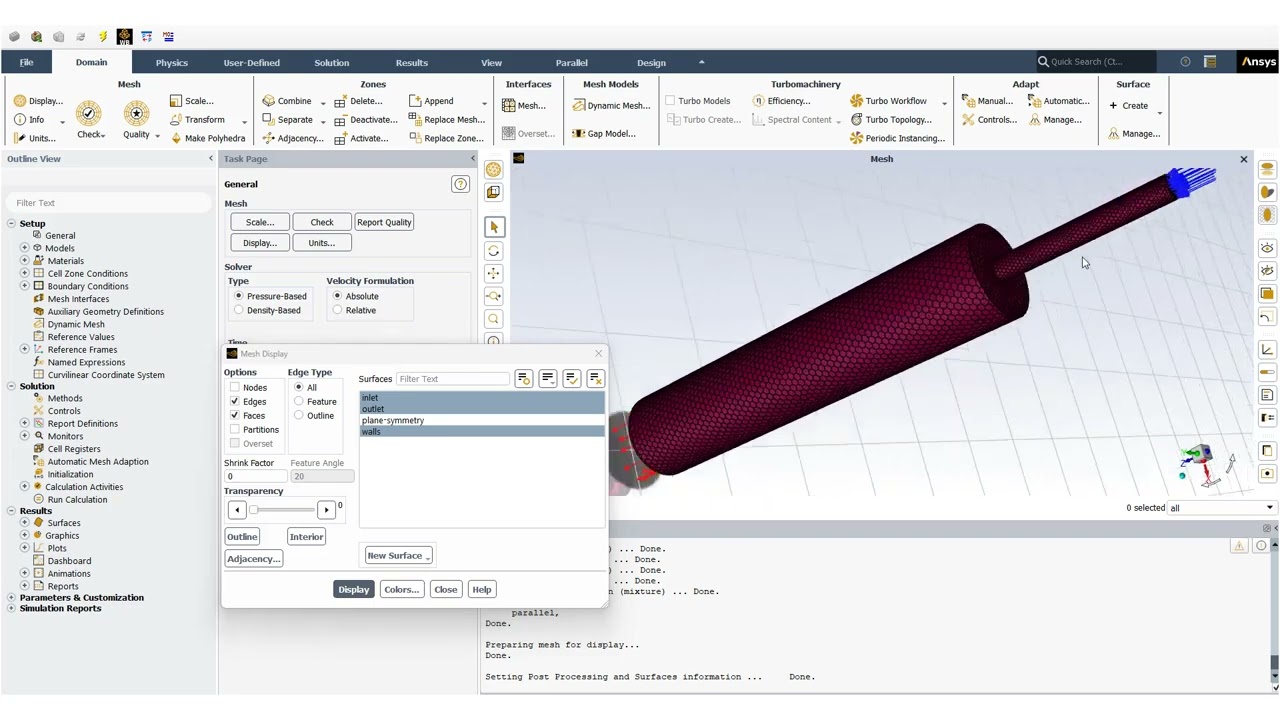Click Manage in the Surface group

pos(1133,134)
